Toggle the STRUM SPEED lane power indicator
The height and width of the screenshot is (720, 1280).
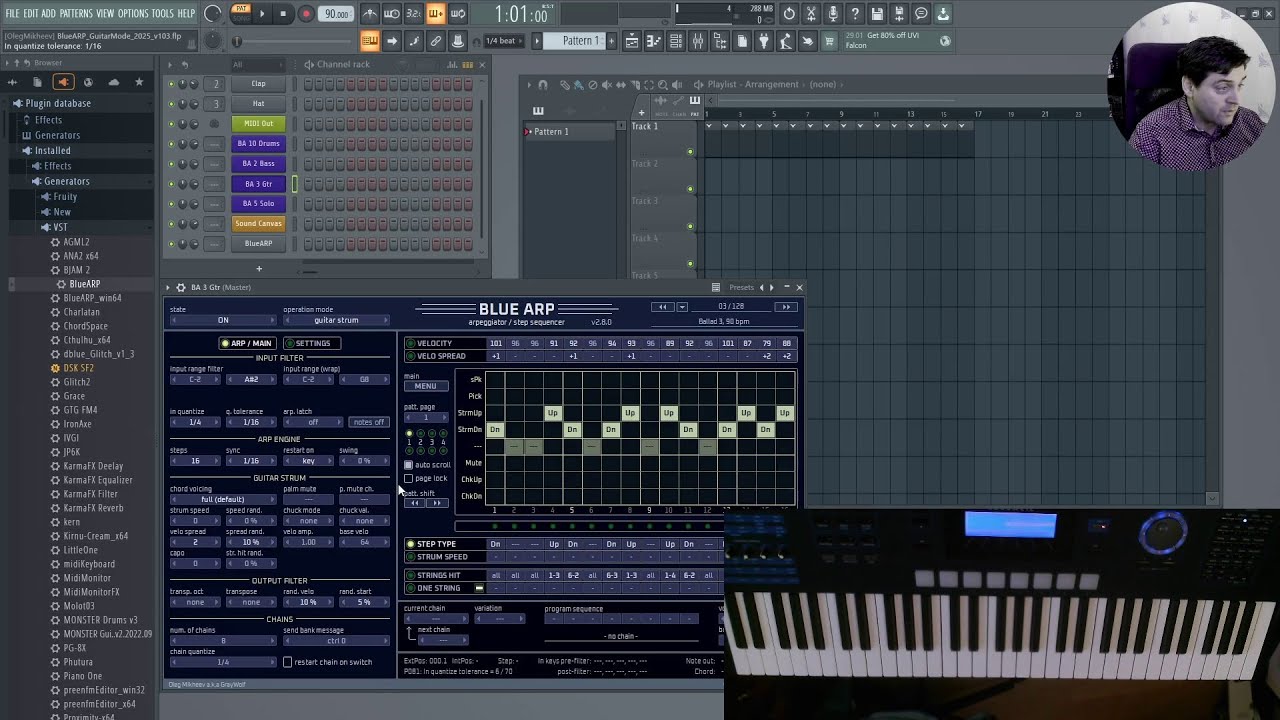tap(411, 557)
